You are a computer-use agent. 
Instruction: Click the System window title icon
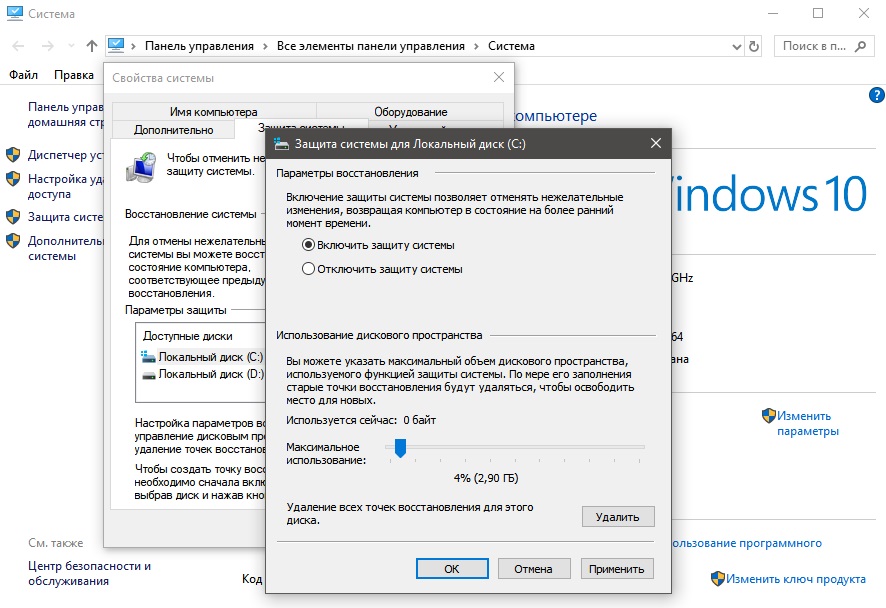(15, 13)
